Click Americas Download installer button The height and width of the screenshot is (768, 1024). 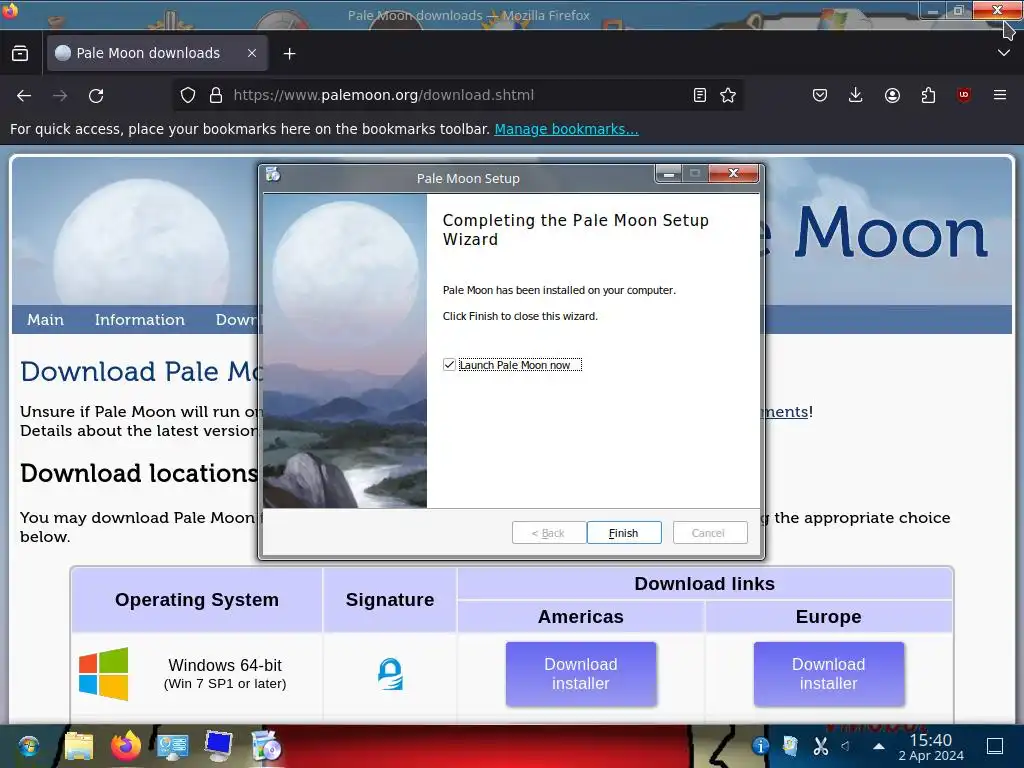pos(581,674)
